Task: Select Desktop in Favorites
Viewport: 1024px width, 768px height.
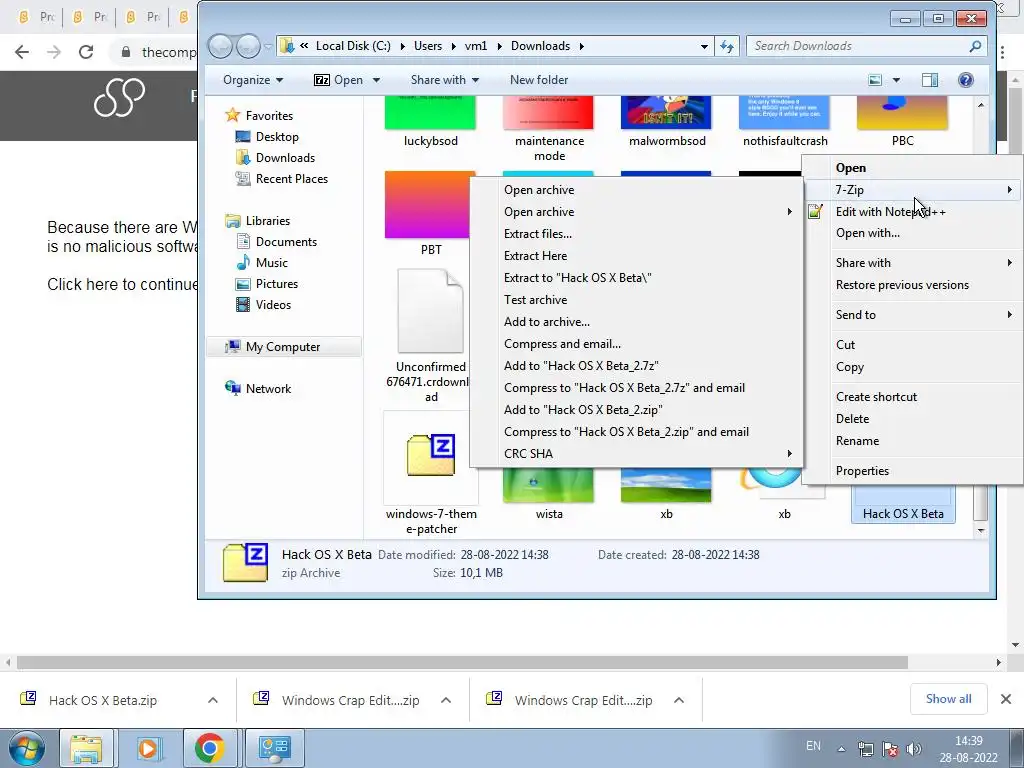Action: point(277,136)
